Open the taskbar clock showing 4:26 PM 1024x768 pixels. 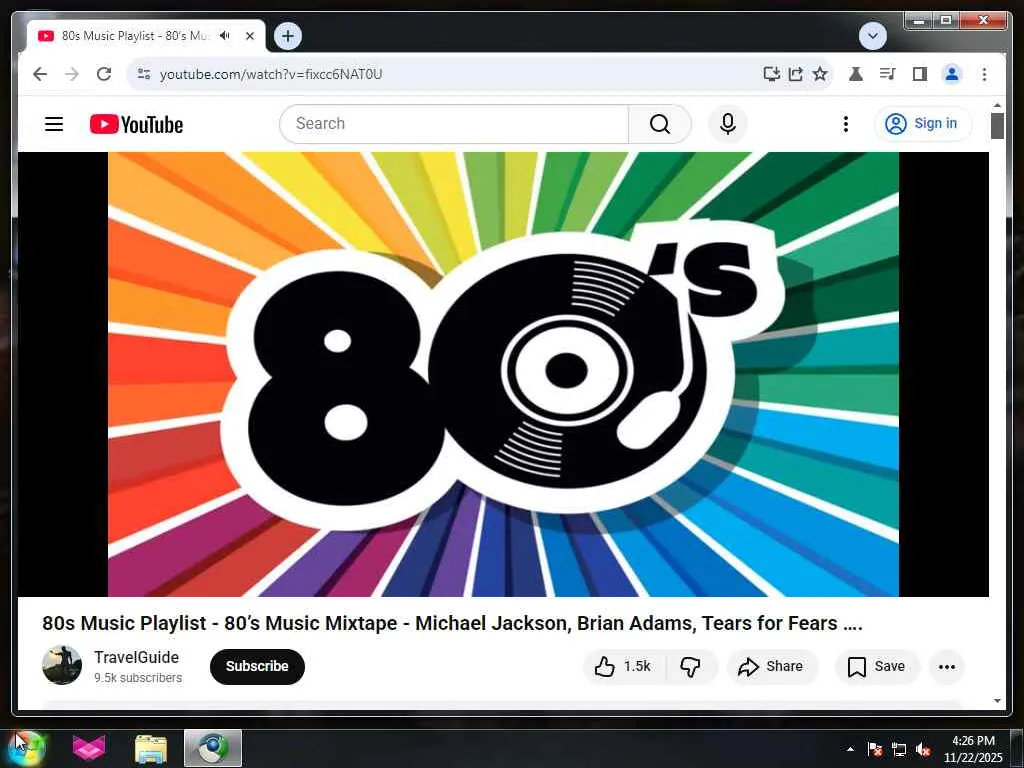[973, 749]
